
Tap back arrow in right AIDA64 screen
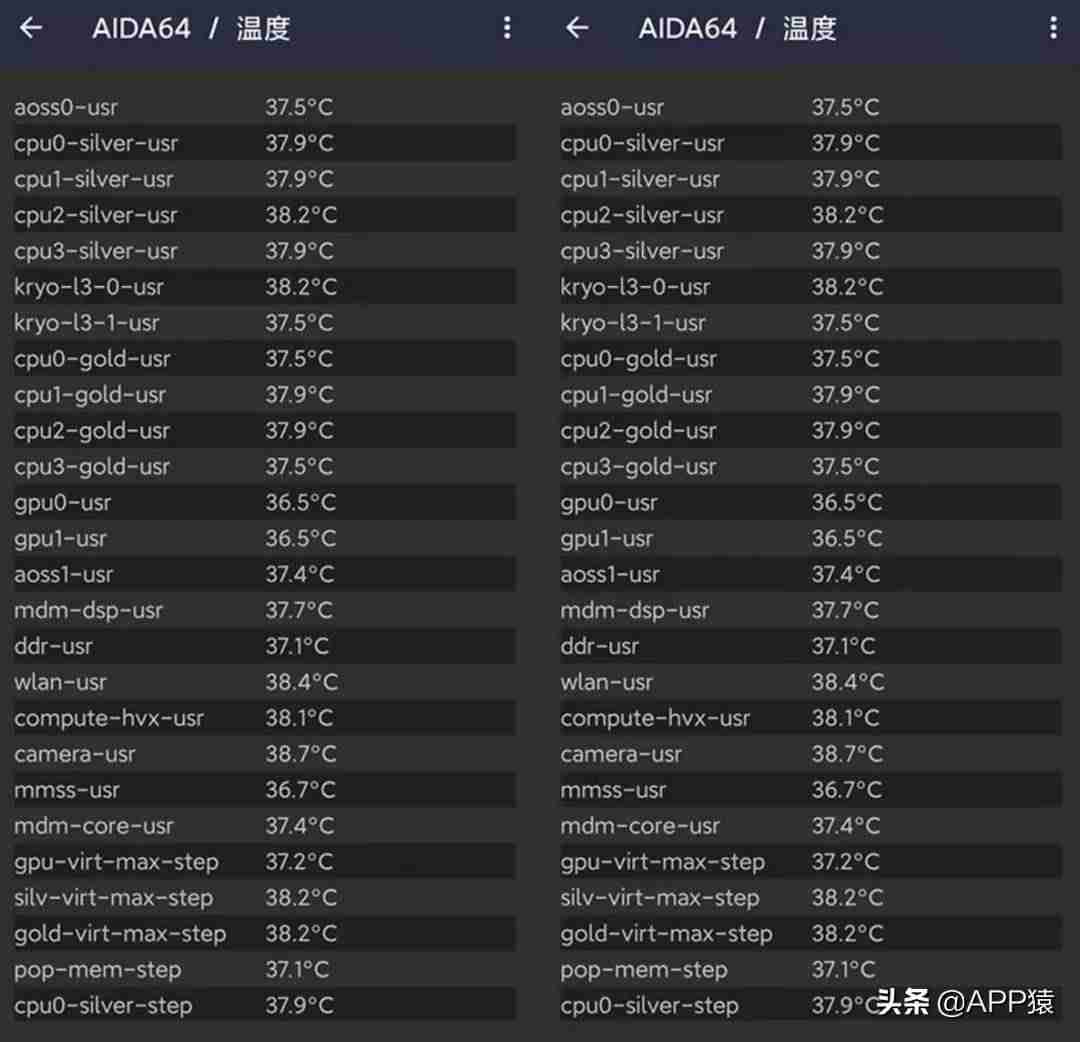(x=577, y=28)
